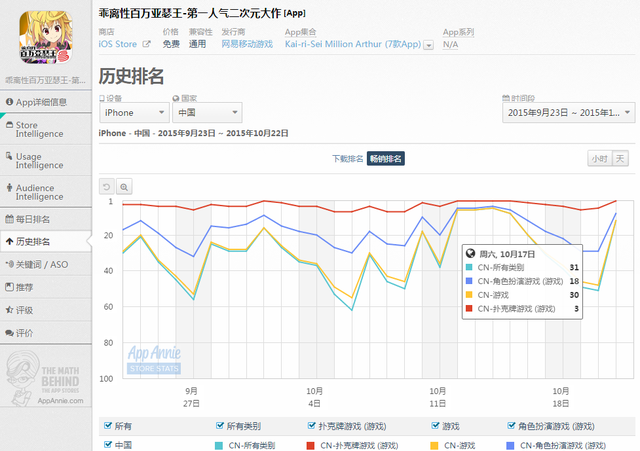Viewport: 640px width, 451px height.
Task: Click the N/A App系列 value
Action: point(450,44)
